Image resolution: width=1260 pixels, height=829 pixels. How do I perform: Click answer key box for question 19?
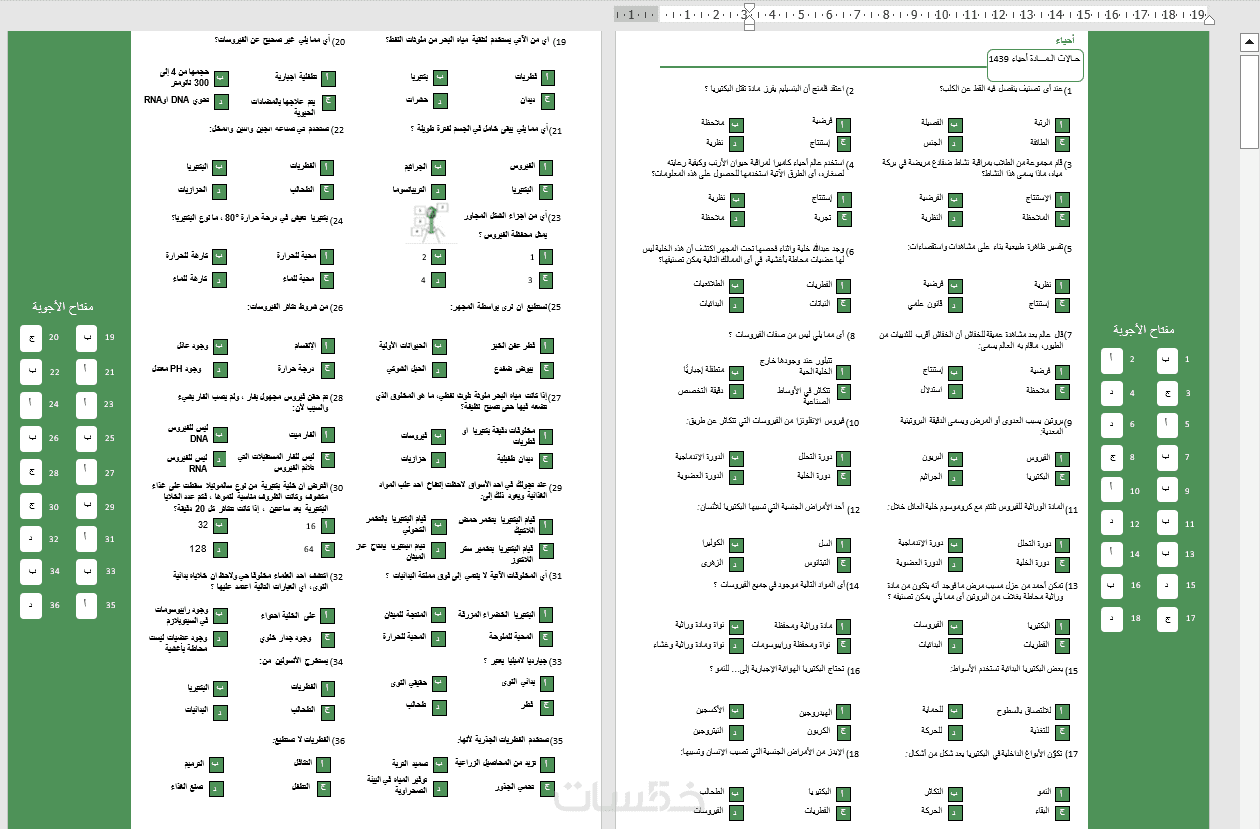point(87,338)
